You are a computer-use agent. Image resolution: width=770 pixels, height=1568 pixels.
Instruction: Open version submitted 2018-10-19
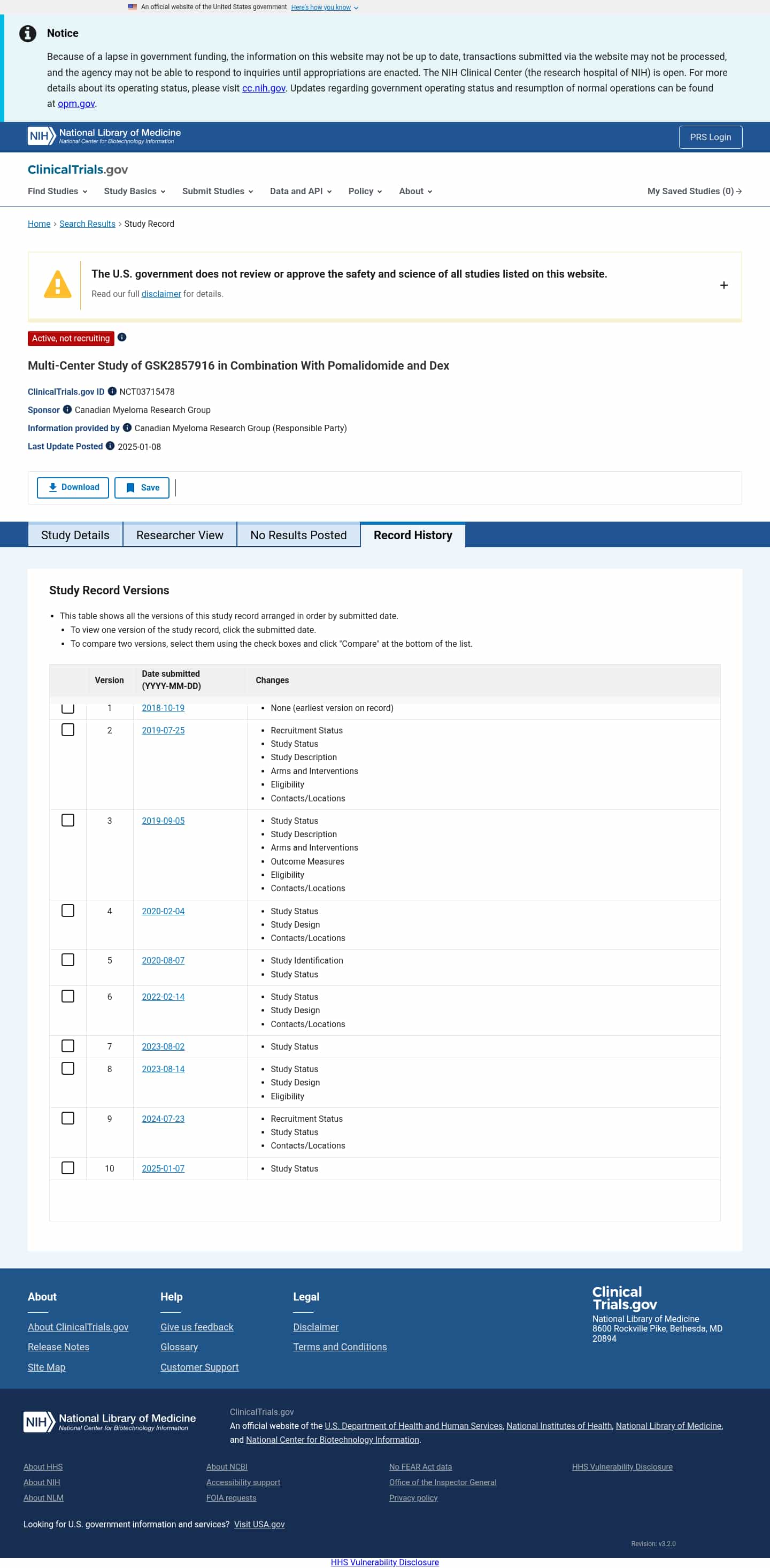point(163,708)
